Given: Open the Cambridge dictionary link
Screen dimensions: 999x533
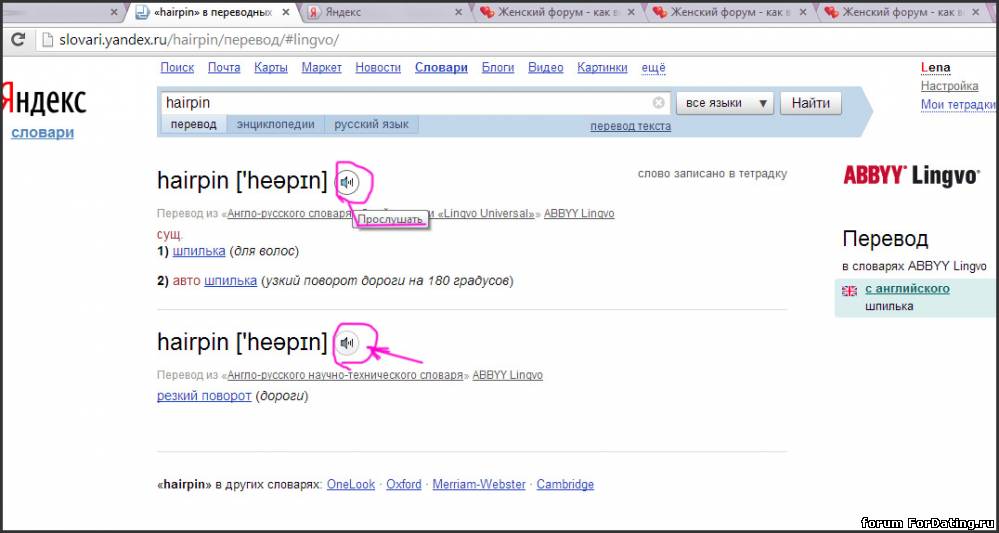Looking at the screenshot, I should (565, 484).
